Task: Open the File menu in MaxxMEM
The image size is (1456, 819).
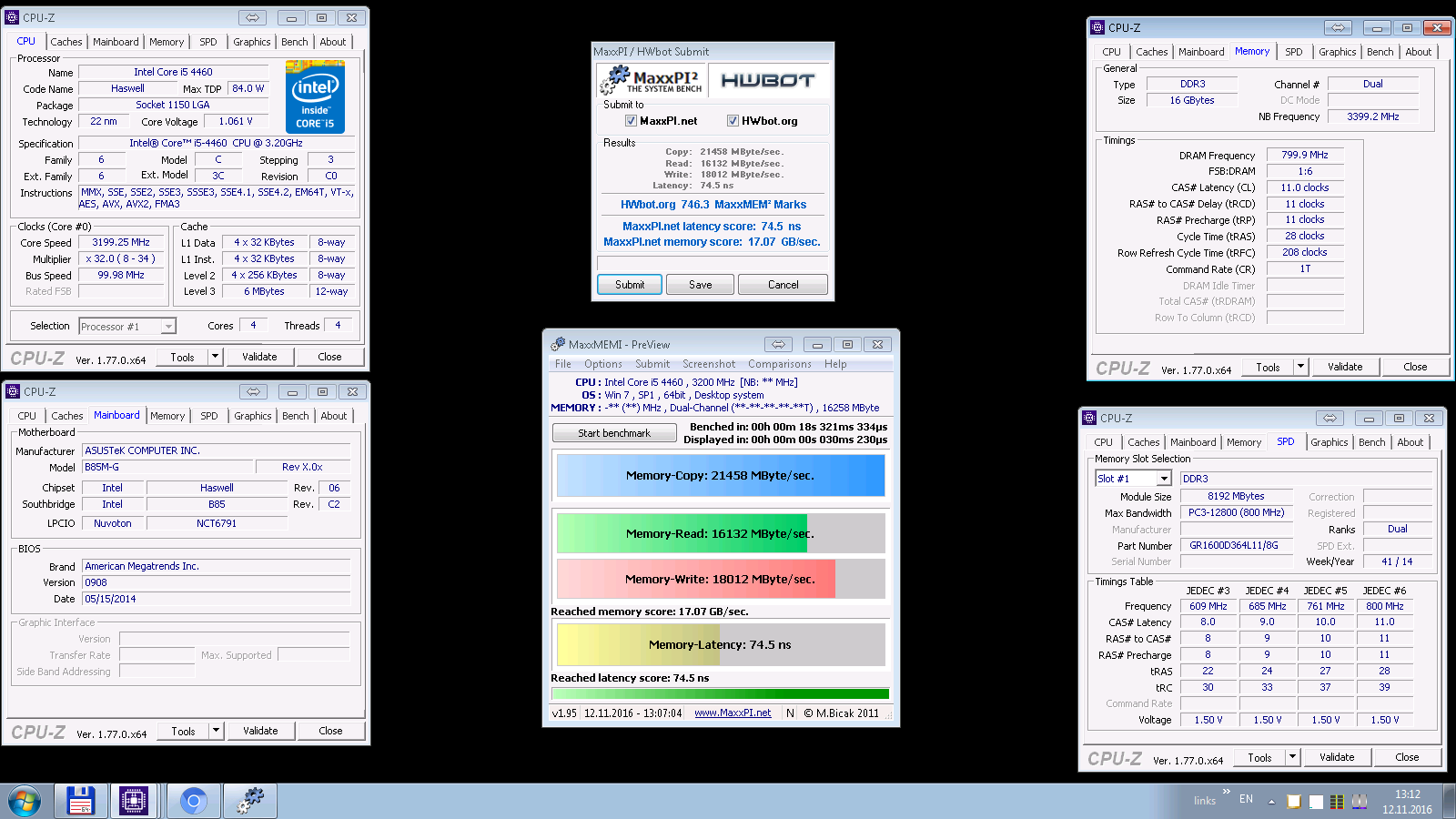Action: (563, 364)
